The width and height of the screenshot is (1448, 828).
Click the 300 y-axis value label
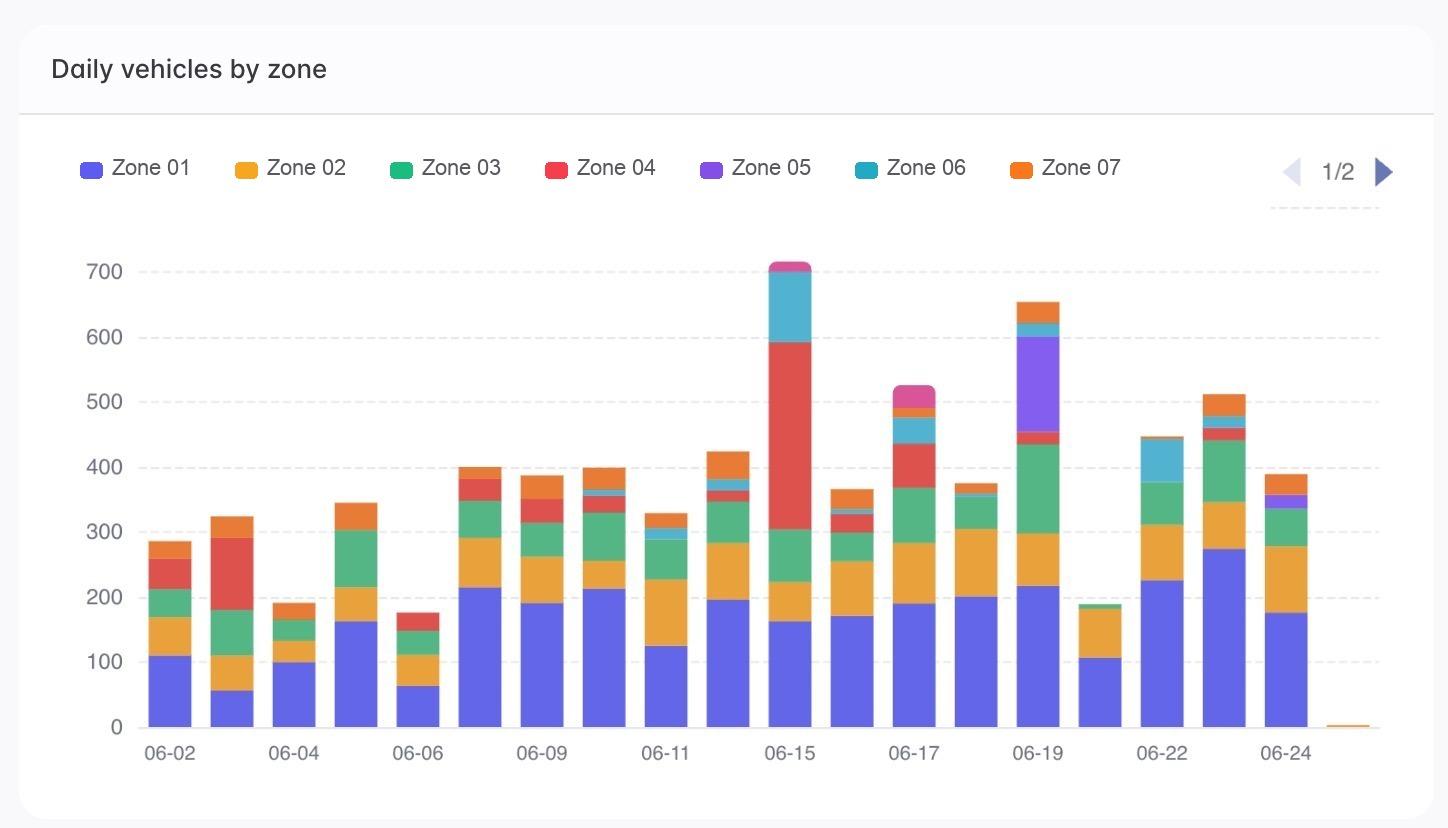pos(105,532)
